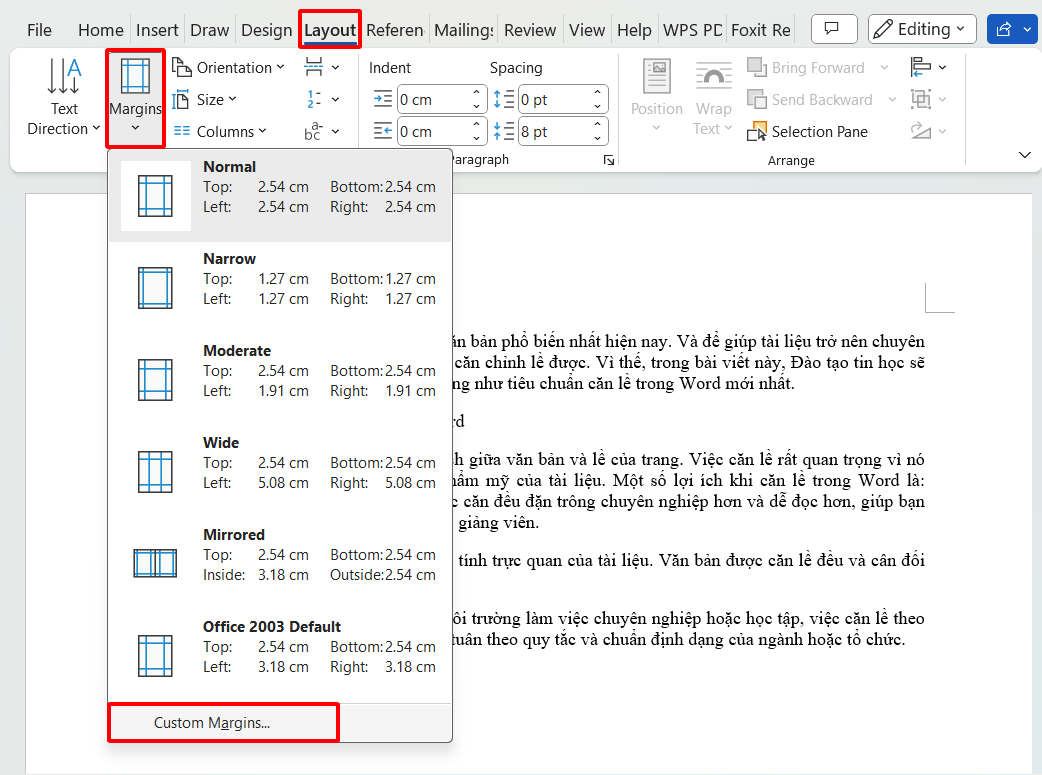Switch to the Mailings tab
Screen dimensions: 1042x775
point(464,30)
